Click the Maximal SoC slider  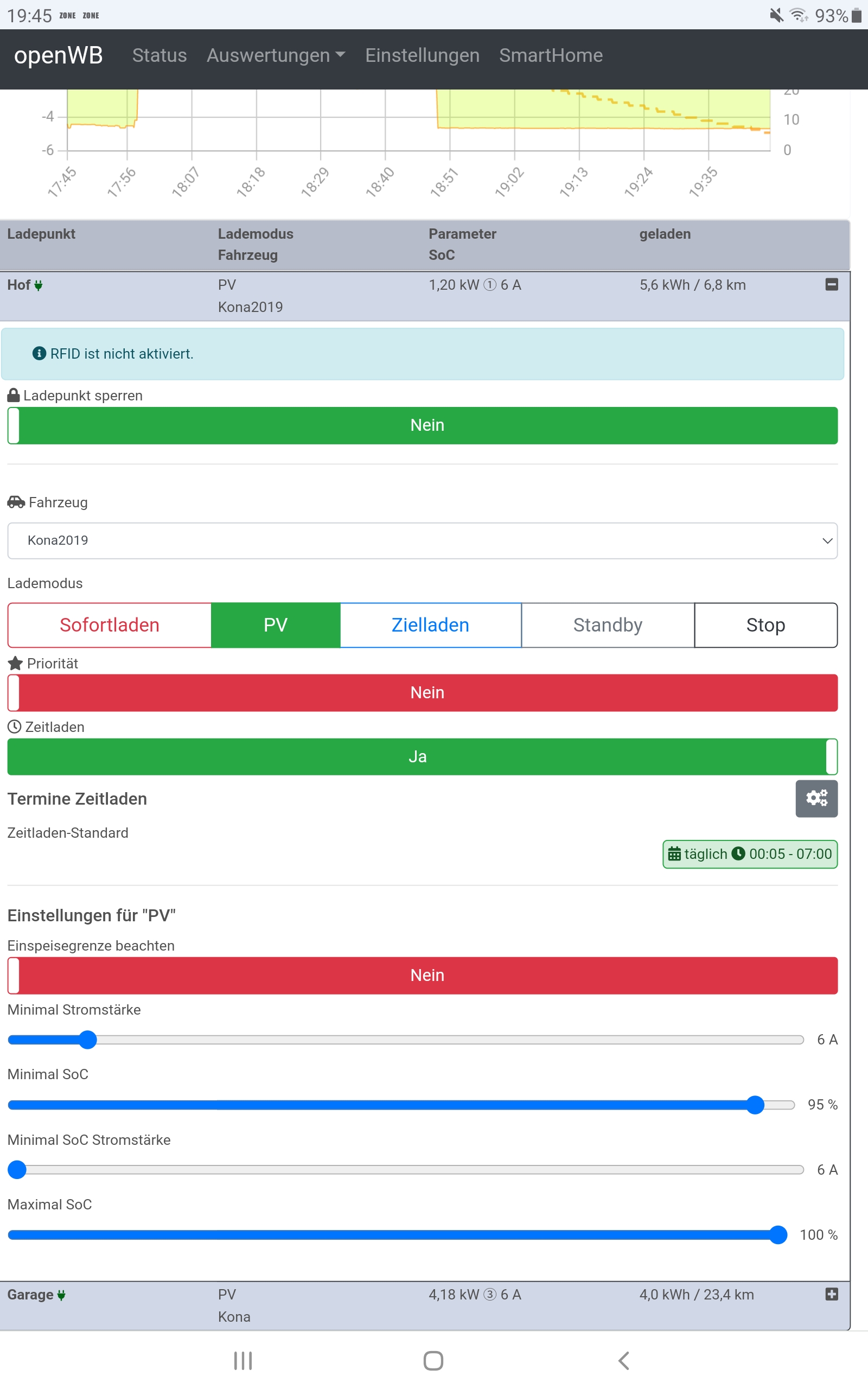tap(397, 1234)
